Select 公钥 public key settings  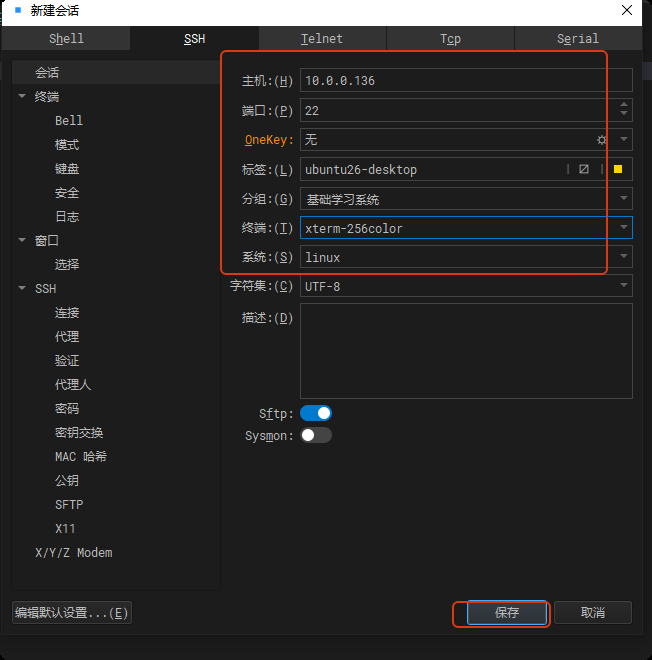67,480
